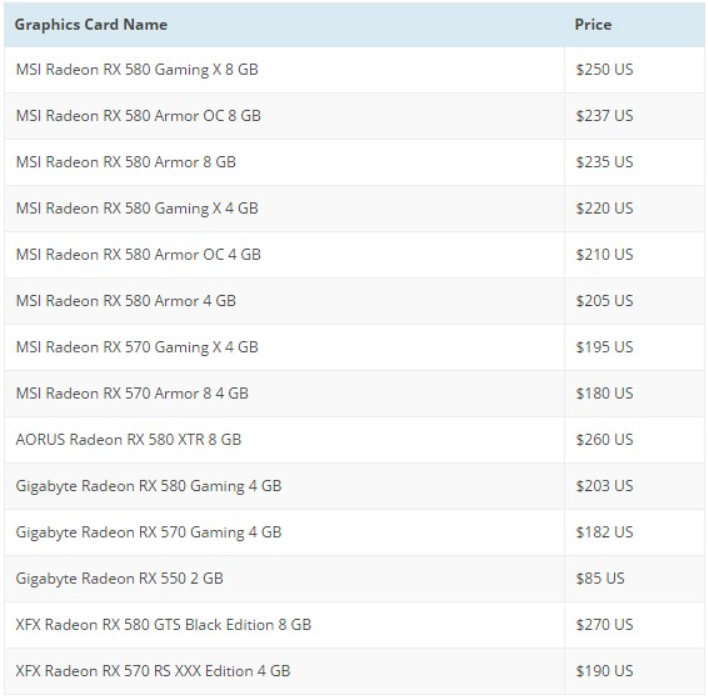Click the Graphics Card Name column header
The image size is (708, 697).
(x=92, y=24)
